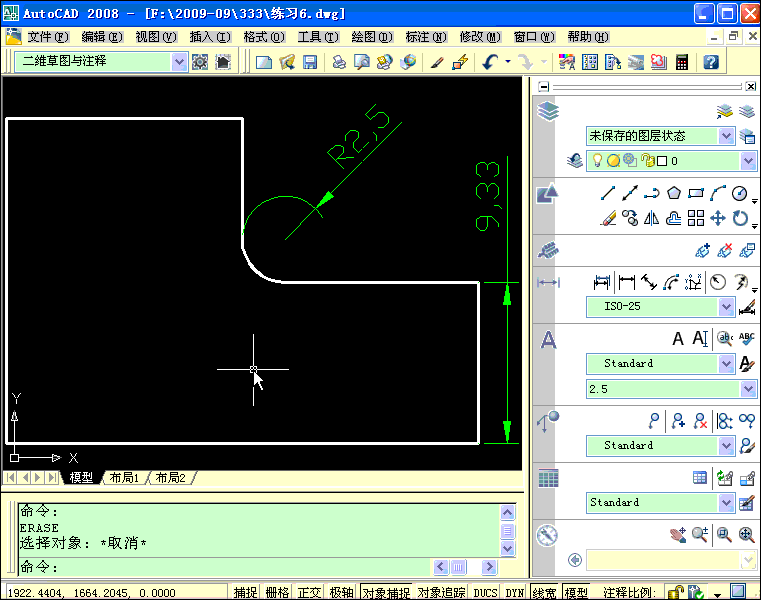Image resolution: width=761 pixels, height=600 pixels.
Task: Select the Line draw tool
Action: 608,193
